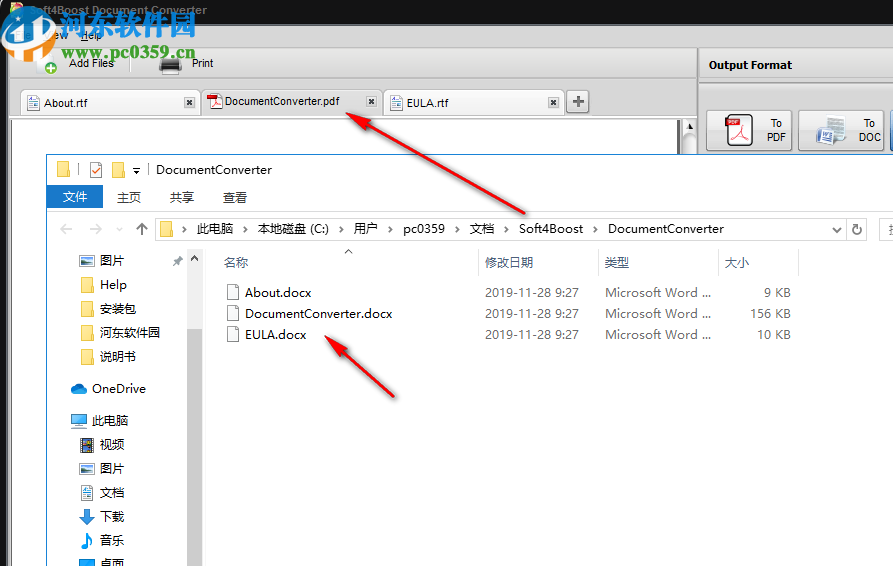Close the EULA.rtf tab
The height and width of the screenshot is (566, 893).
[553, 102]
